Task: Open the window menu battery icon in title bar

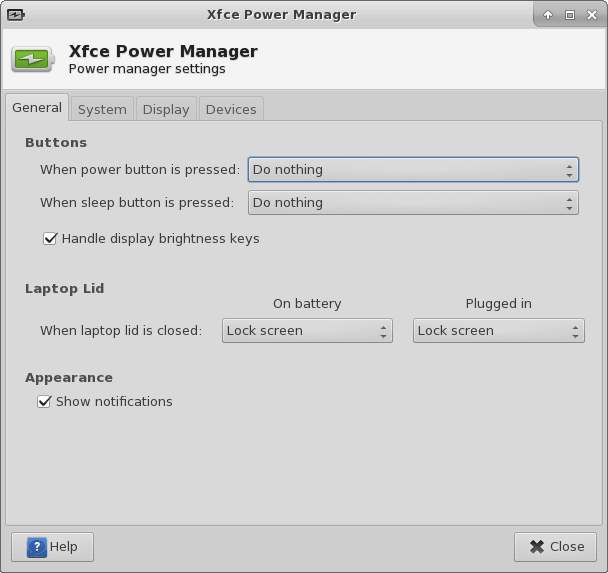Action: point(15,15)
